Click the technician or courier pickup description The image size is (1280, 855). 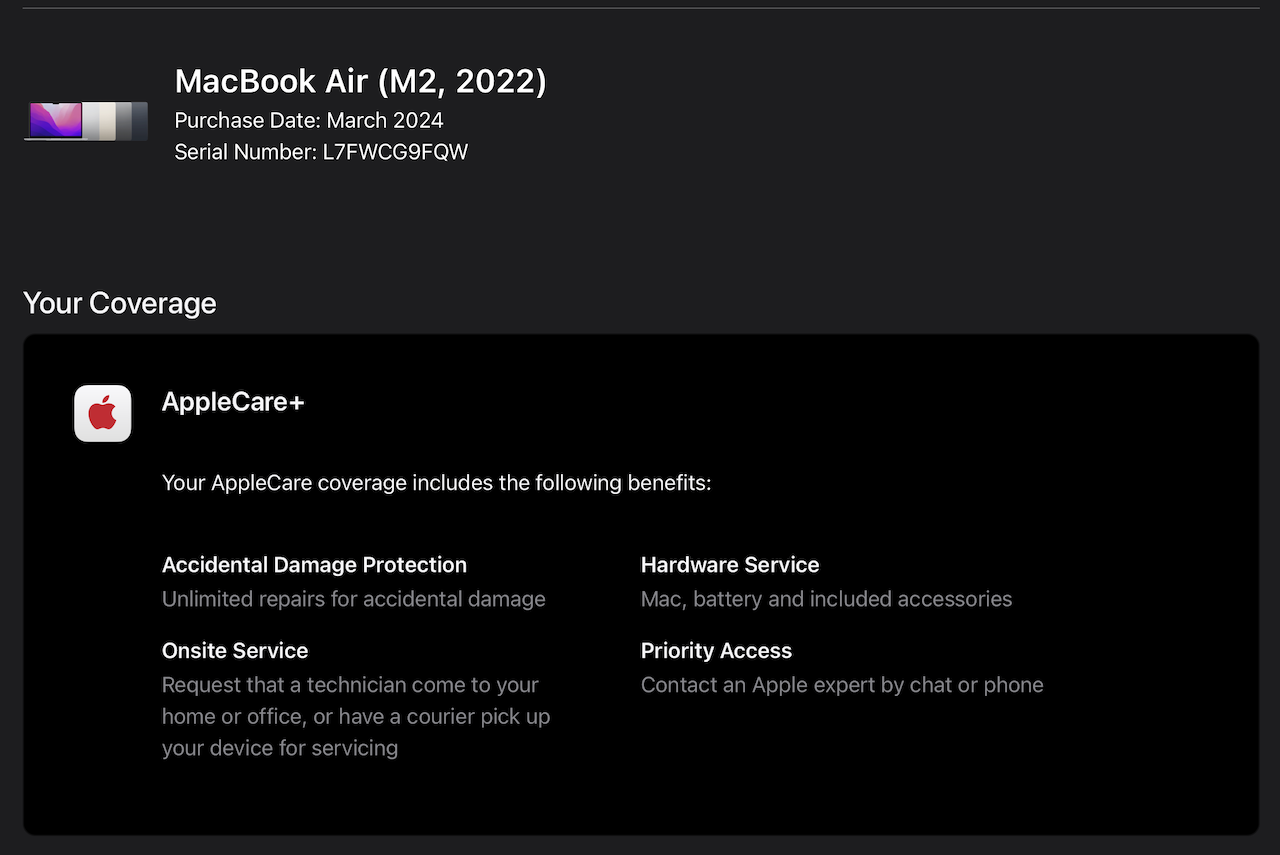click(x=356, y=716)
